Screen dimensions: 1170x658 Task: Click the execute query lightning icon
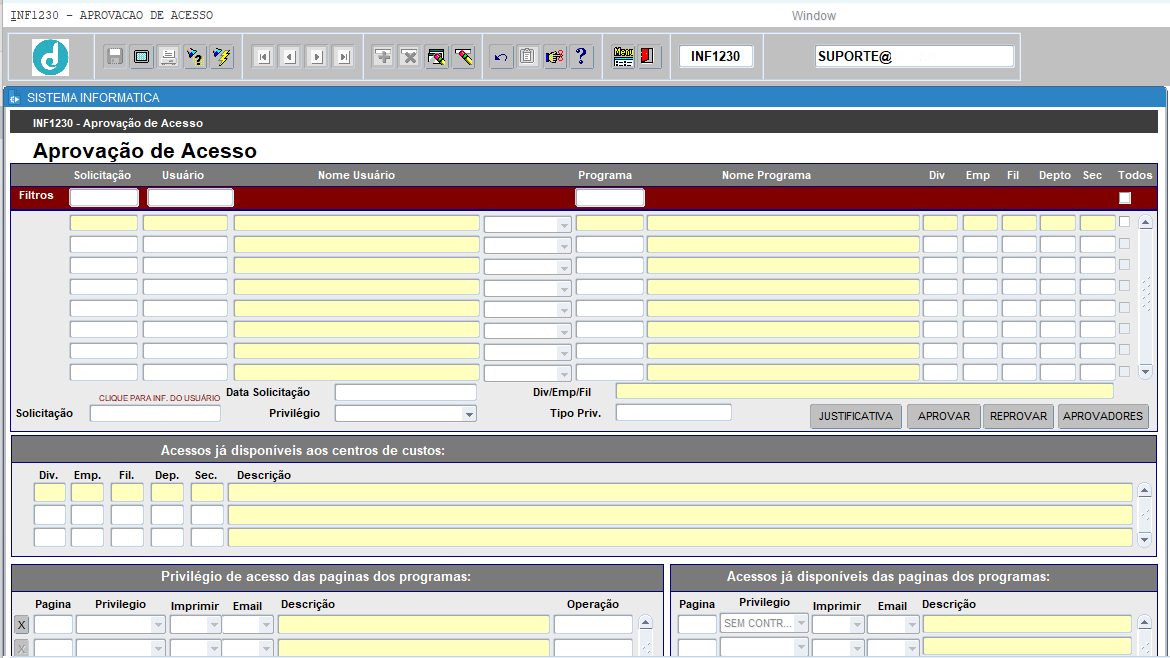(x=222, y=57)
